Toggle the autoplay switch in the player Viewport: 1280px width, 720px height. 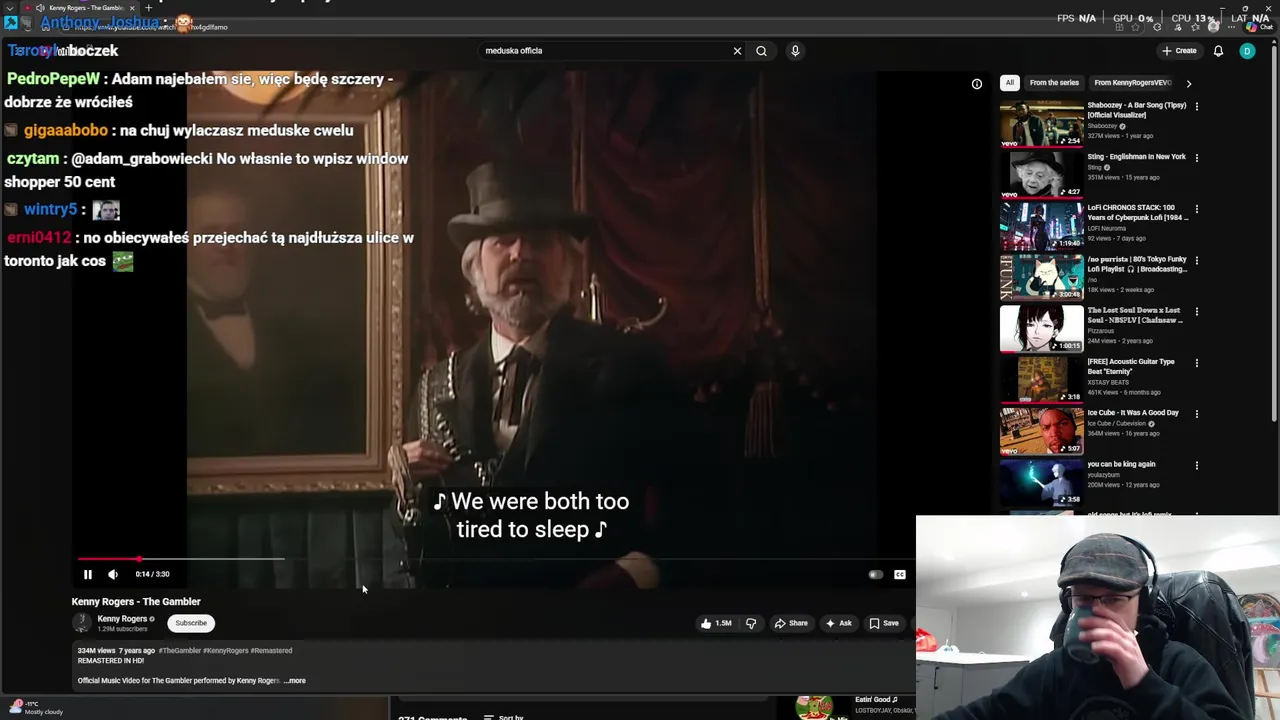point(875,574)
